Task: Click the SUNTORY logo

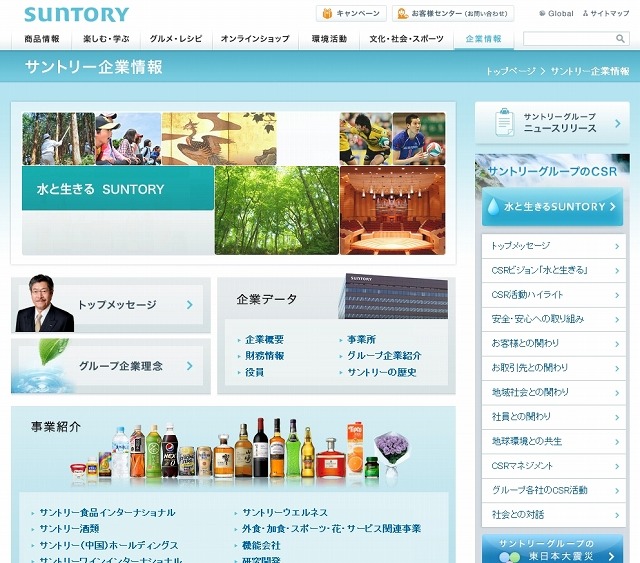Action: click(76, 15)
